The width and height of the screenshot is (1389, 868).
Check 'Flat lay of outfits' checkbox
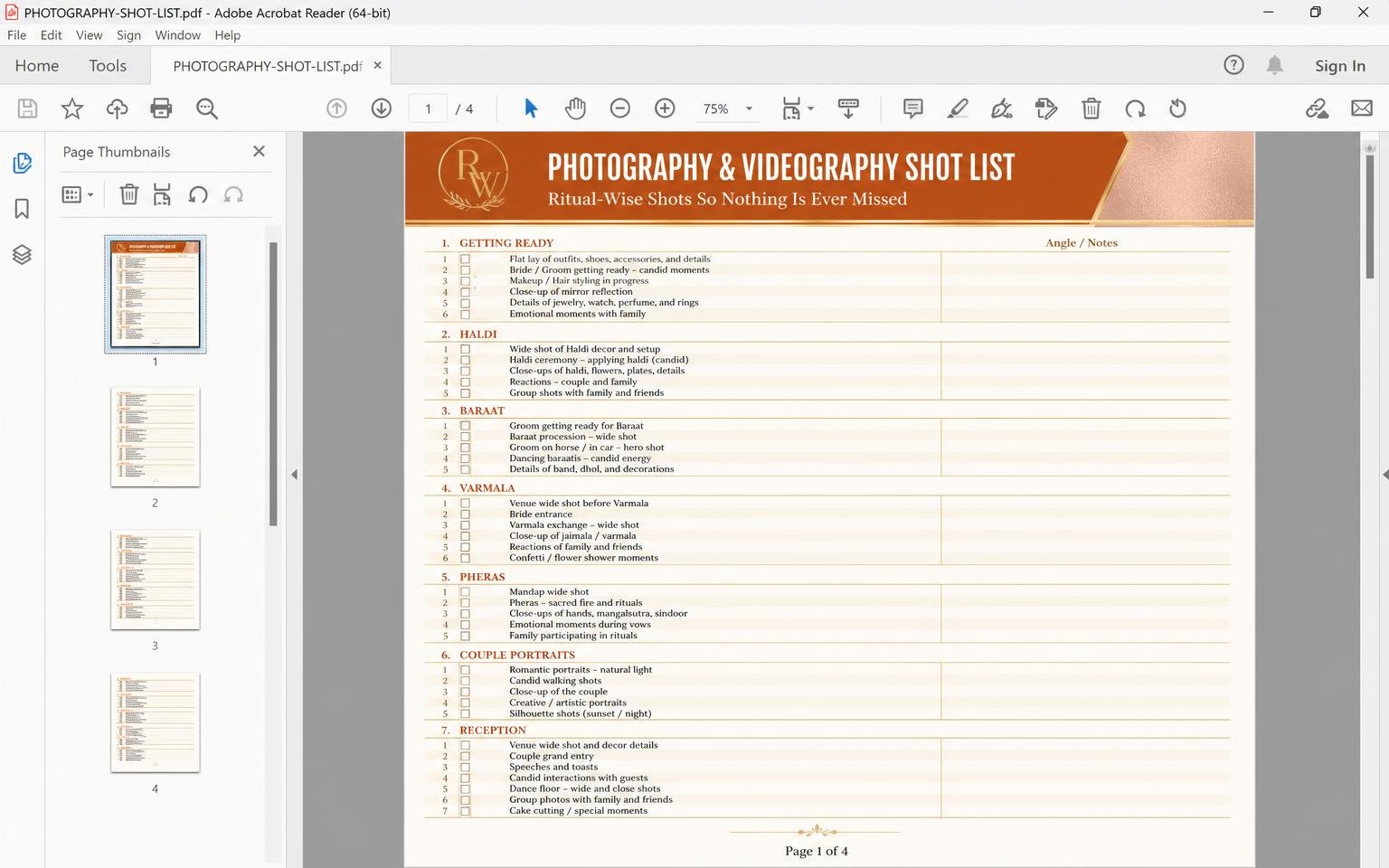tap(465, 259)
